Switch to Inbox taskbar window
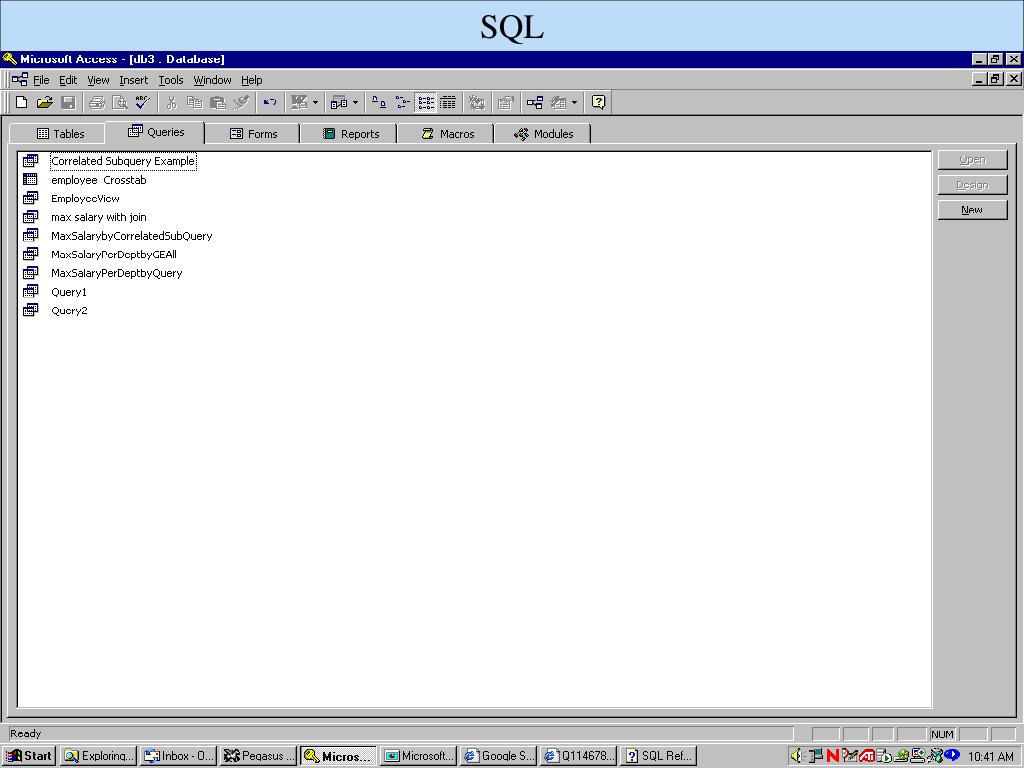Image resolution: width=1024 pixels, height=768 pixels. pos(178,756)
